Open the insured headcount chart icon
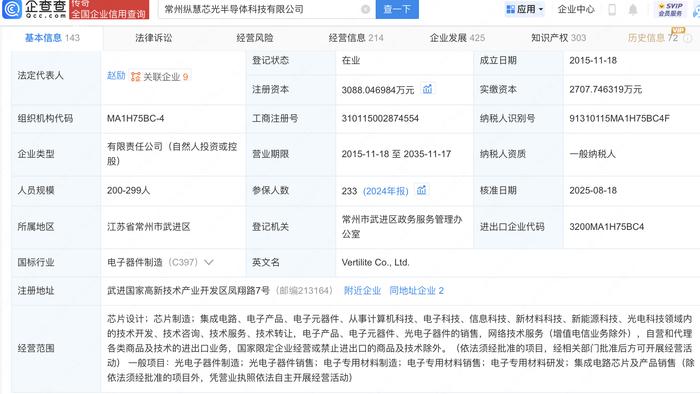 point(421,190)
